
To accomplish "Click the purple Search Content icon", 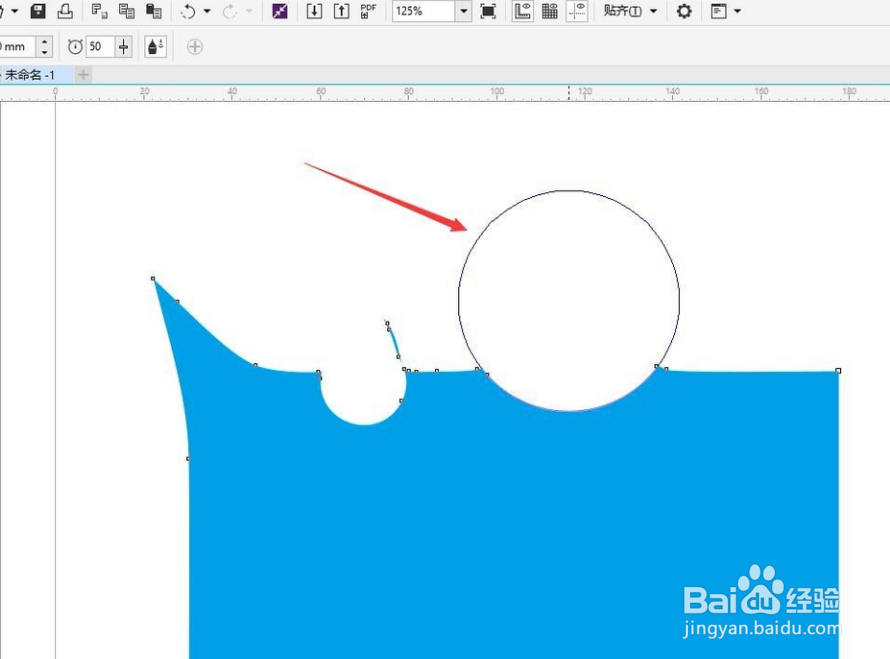I will [280, 11].
